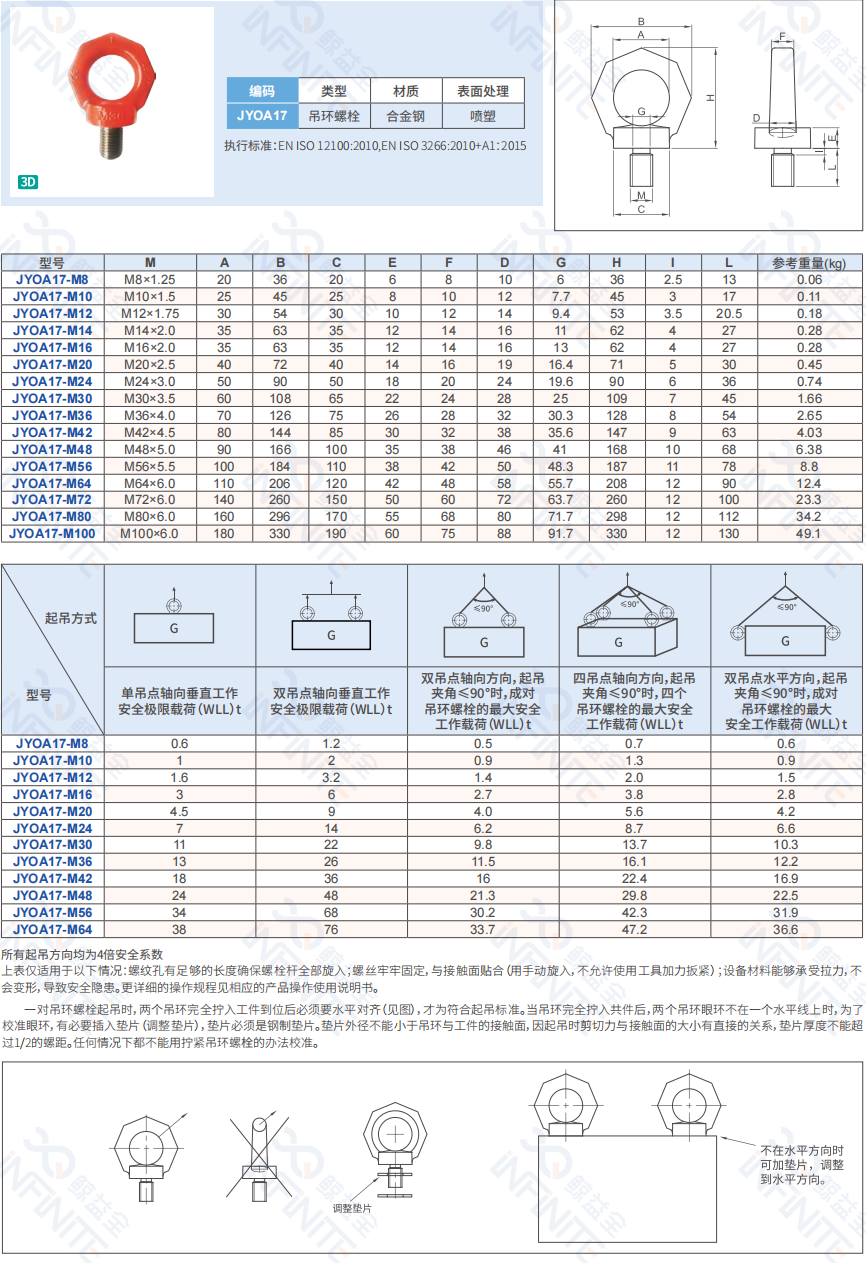Click the M36×4.0 thread size cell
This screenshot has height=1263, width=866.
point(149,415)
